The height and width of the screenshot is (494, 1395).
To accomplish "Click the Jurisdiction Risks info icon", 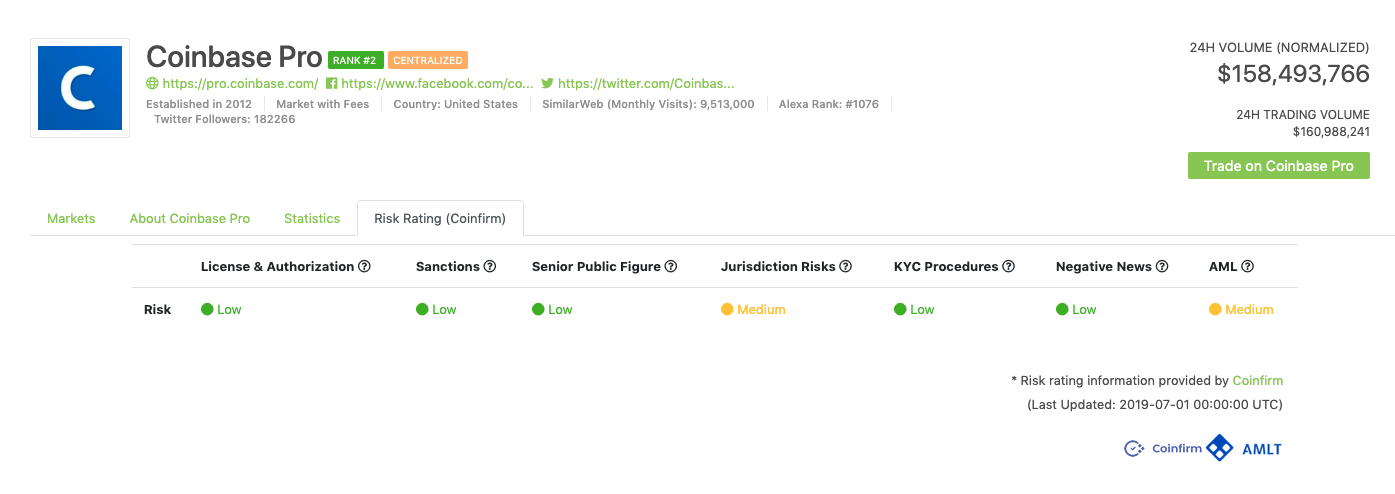I will [x=846, y=267].
